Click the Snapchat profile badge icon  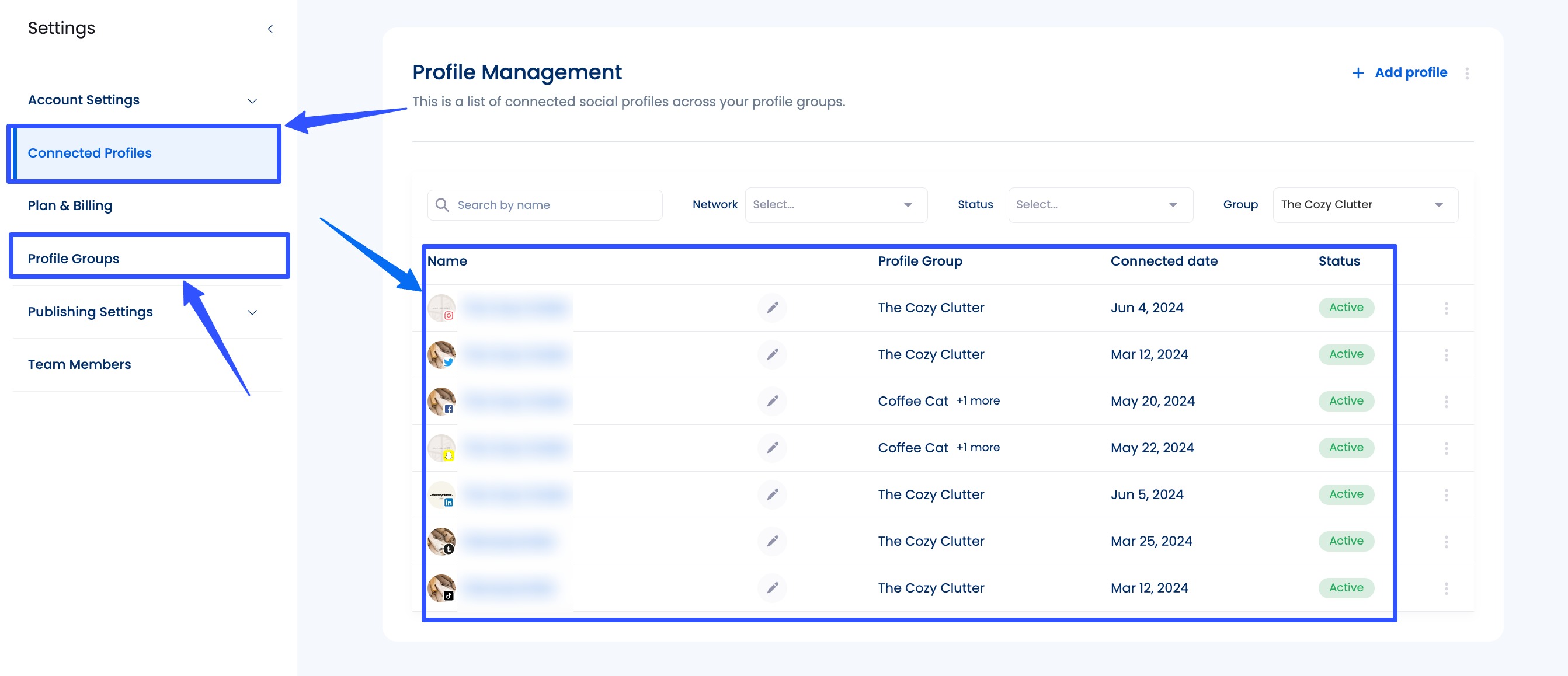pos(449,457)
